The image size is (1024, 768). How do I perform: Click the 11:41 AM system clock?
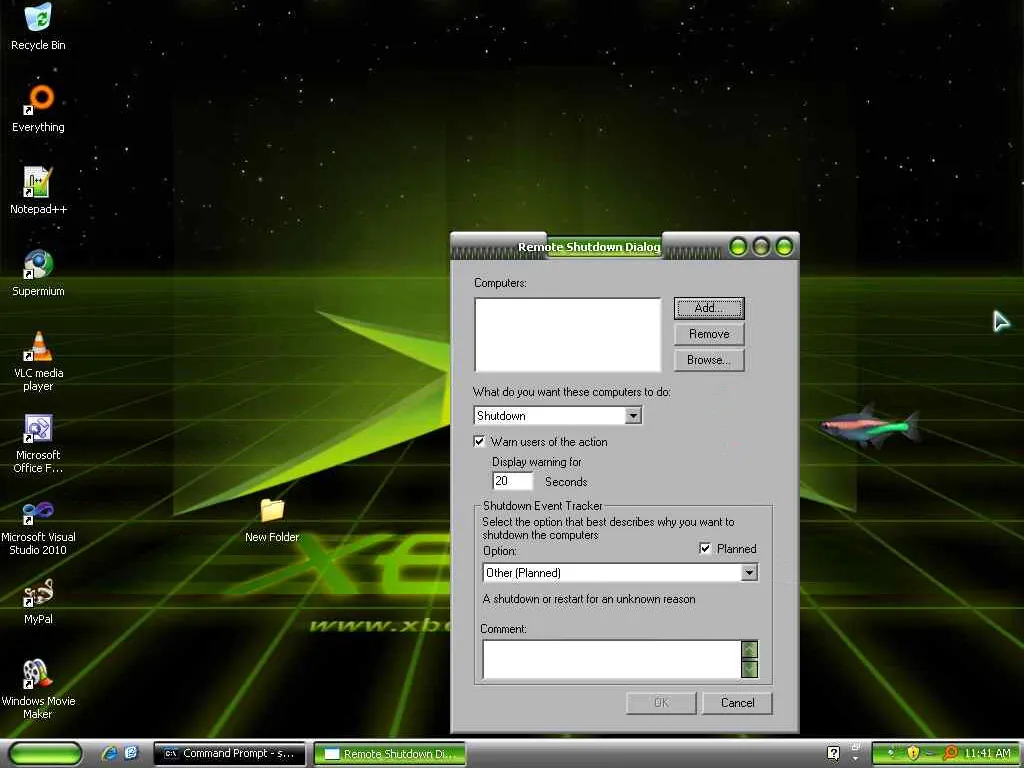(987, 753)
